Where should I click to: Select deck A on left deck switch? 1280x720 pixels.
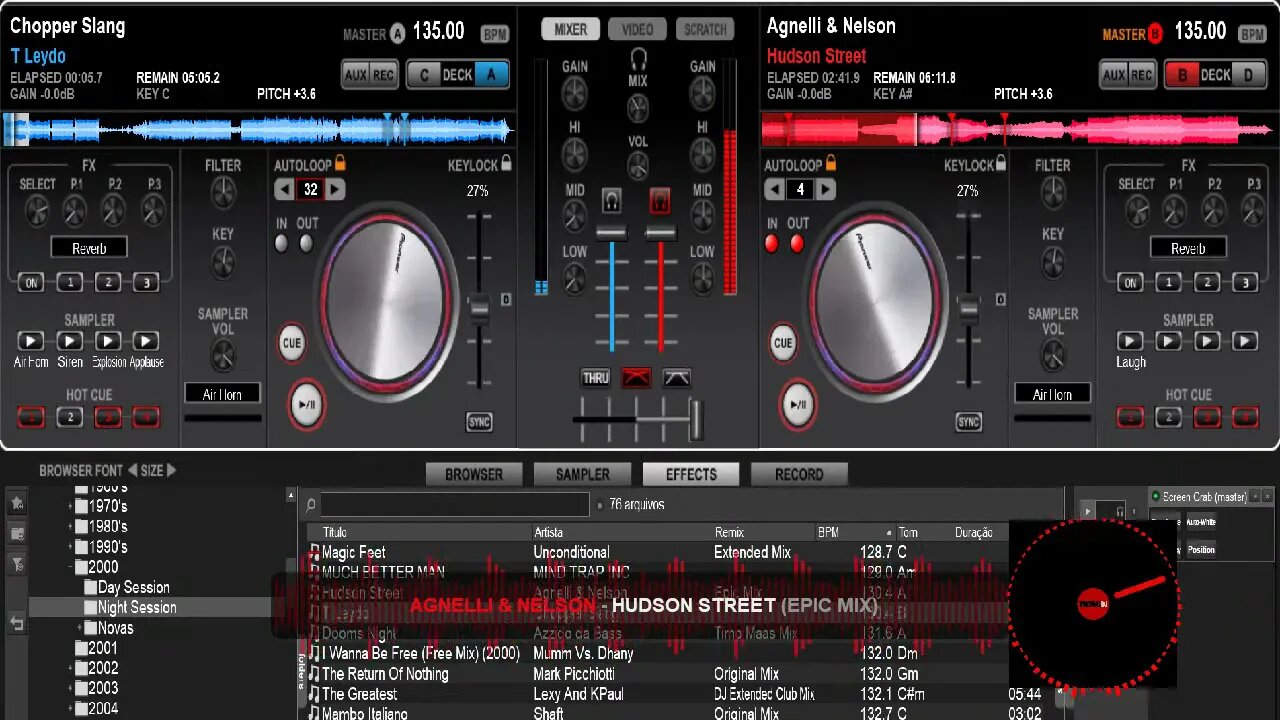pyautogui.click(x=492, y=74)
